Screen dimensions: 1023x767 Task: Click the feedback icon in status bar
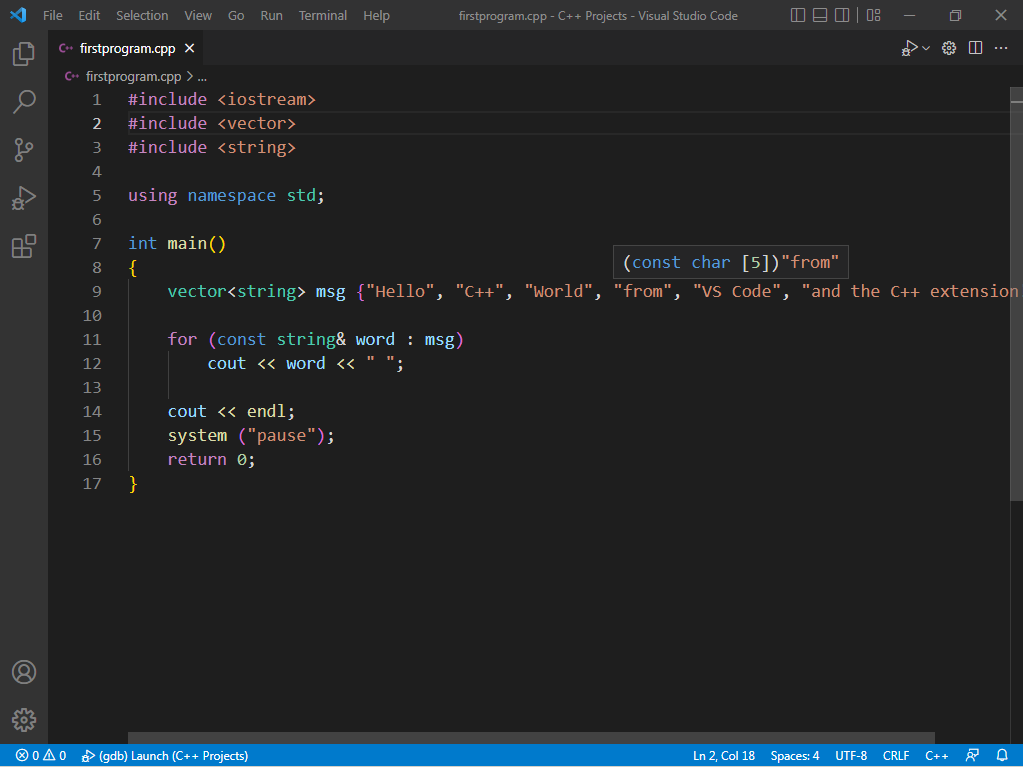point(972,755)
